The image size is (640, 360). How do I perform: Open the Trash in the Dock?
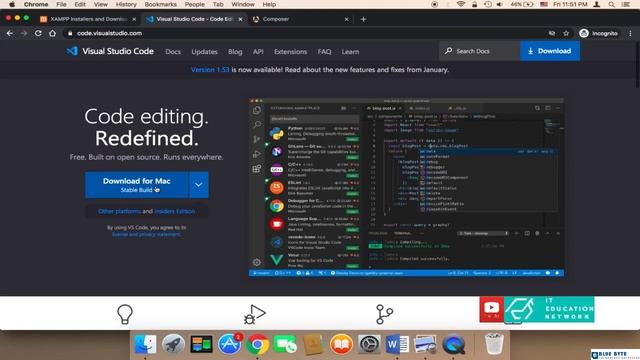pos(494,343)
